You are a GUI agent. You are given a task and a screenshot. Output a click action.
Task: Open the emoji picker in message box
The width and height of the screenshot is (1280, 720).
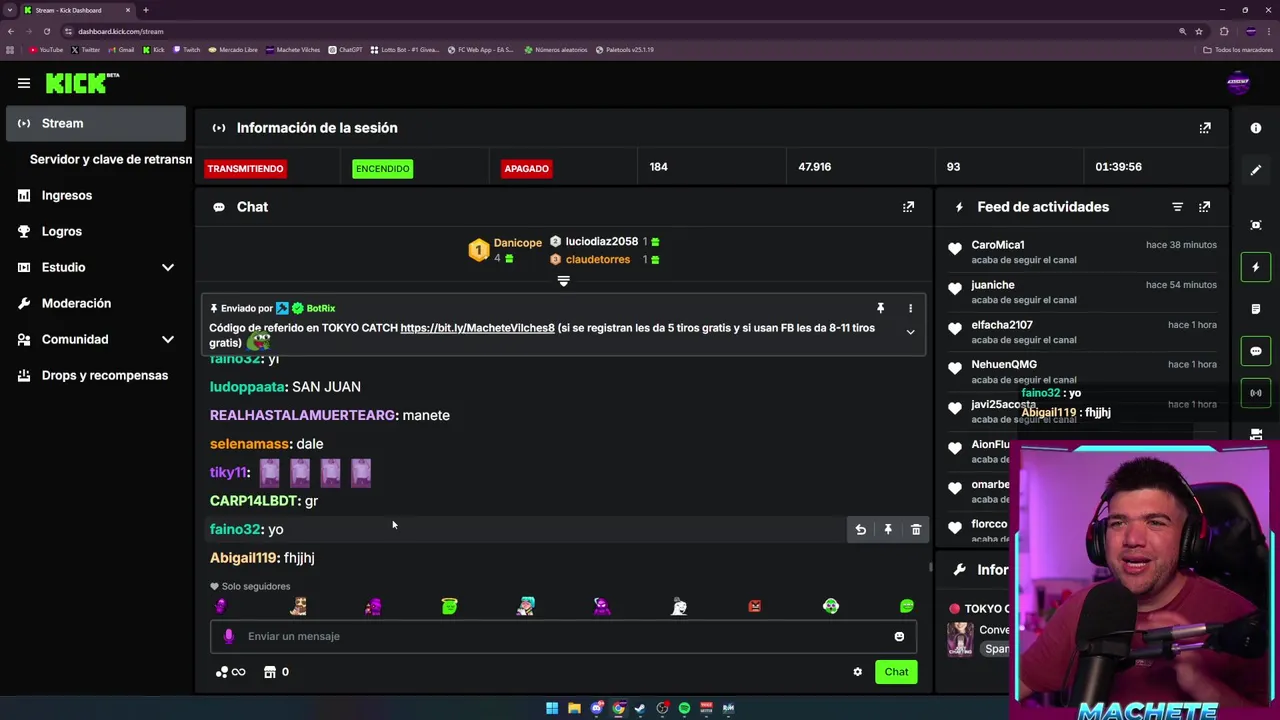[x=899, y=637]
